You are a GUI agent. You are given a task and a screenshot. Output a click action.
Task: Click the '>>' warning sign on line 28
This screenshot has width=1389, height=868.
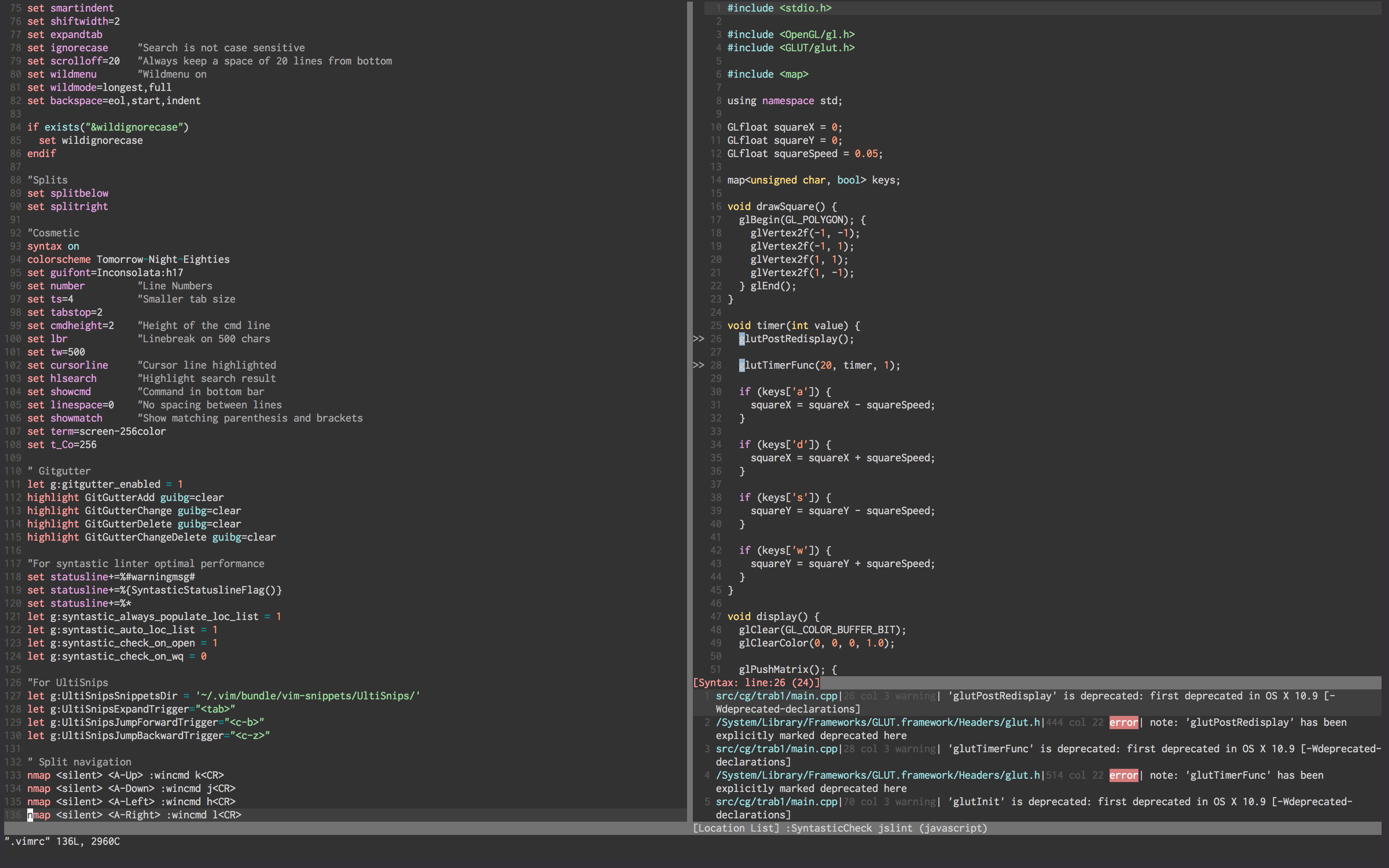pos(699,365)
